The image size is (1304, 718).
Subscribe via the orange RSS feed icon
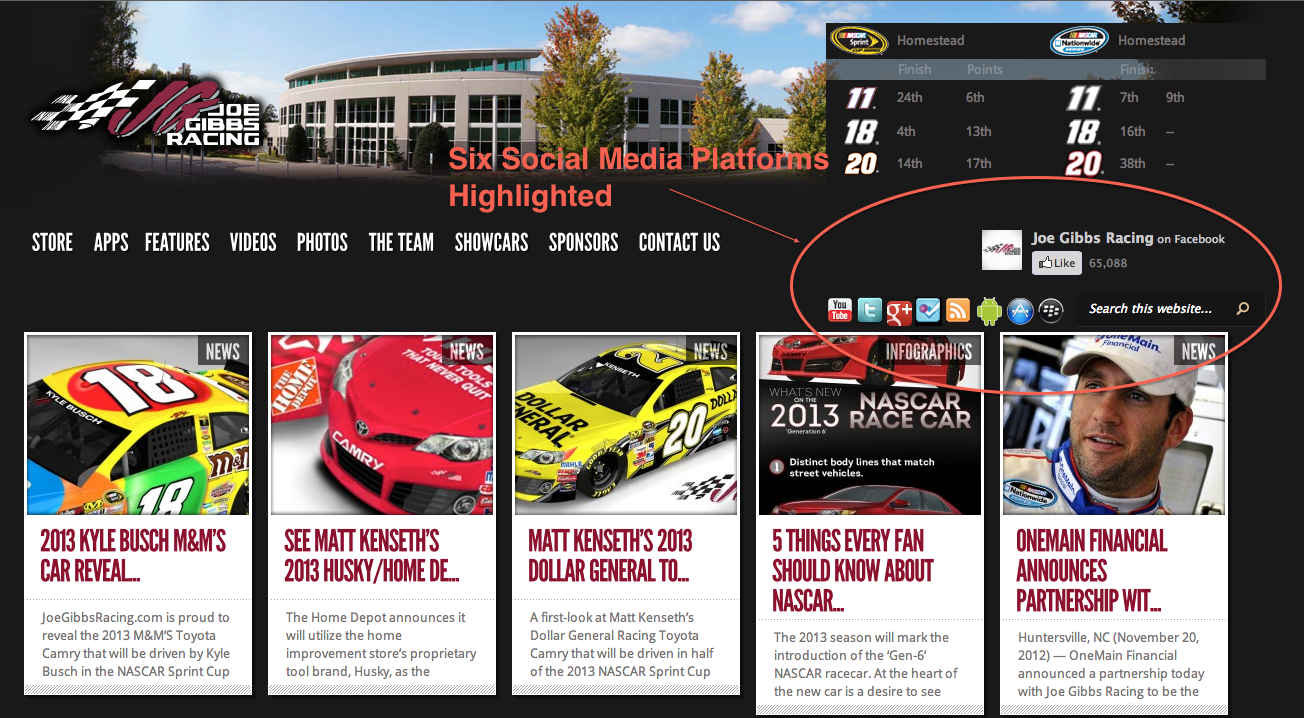pos(958,310)
